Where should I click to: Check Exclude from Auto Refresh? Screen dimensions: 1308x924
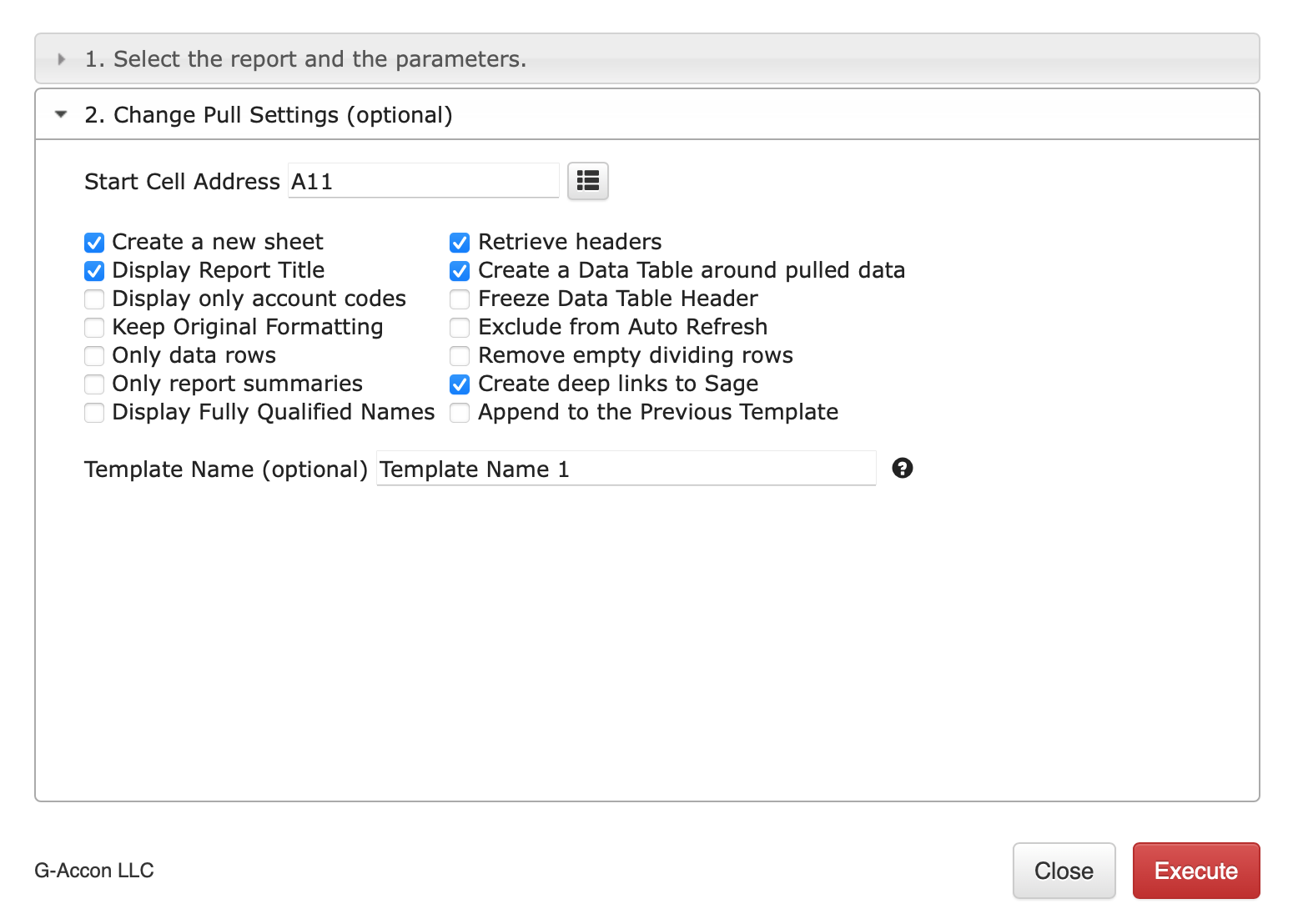(460, 328)
